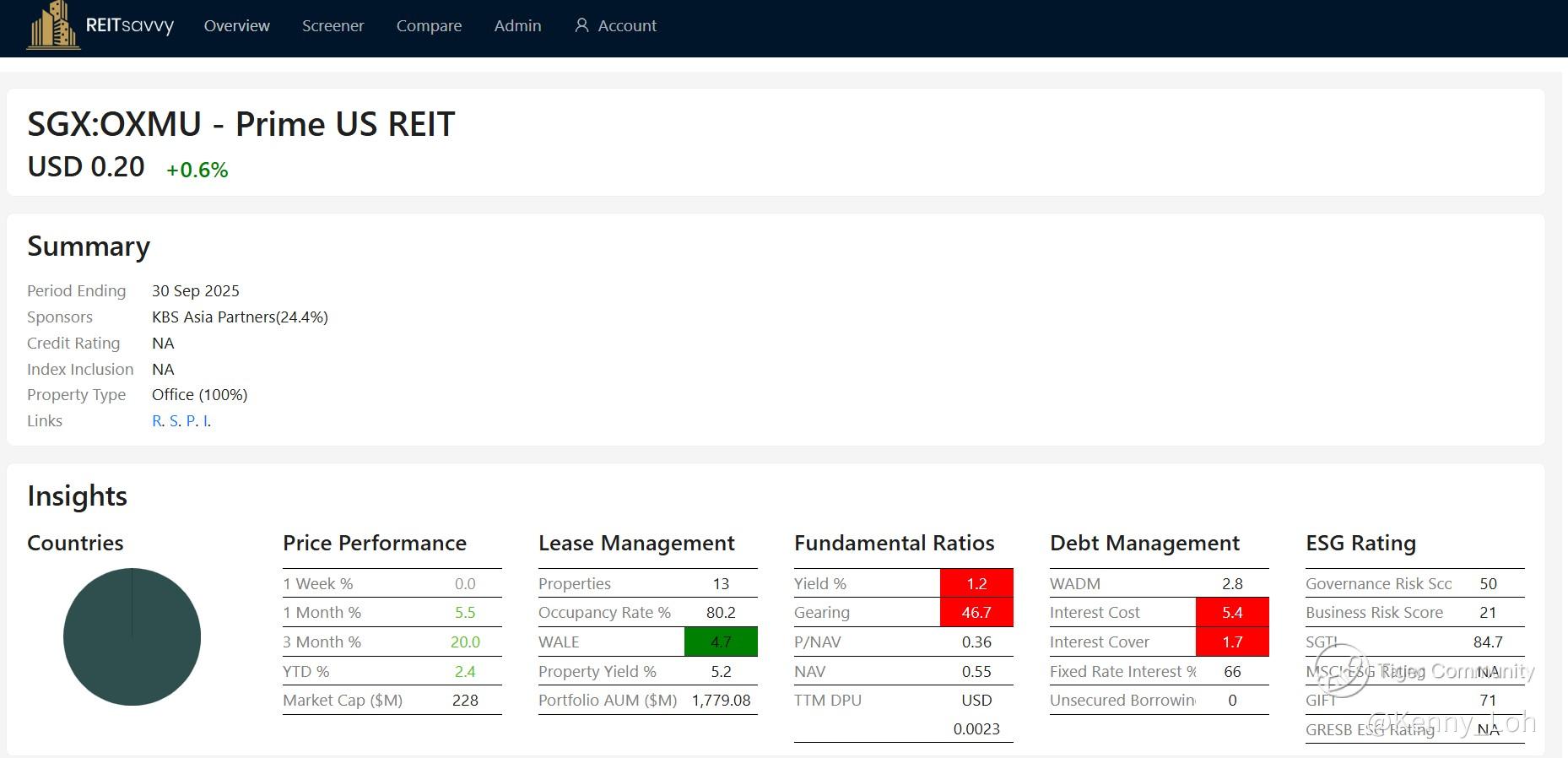Open the Compare page
The height and width of the screenshot is (758, 1568).
(x=429, y=26)
